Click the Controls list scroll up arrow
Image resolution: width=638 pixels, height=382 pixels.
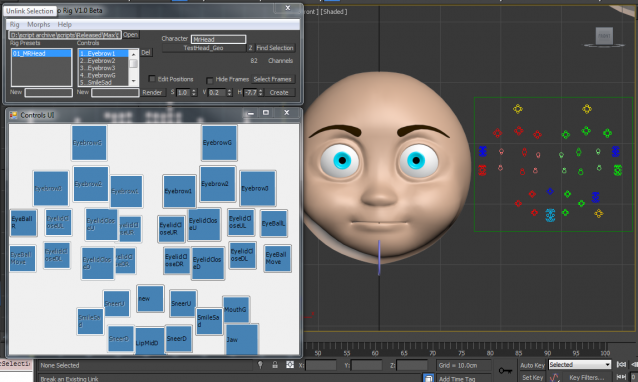point(133,54)
